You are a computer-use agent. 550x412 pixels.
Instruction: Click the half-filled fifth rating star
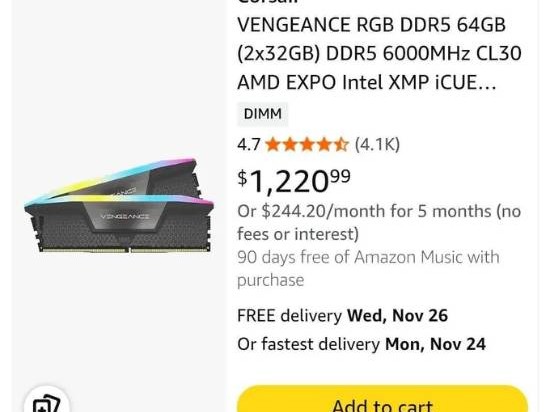coord(341,144)
